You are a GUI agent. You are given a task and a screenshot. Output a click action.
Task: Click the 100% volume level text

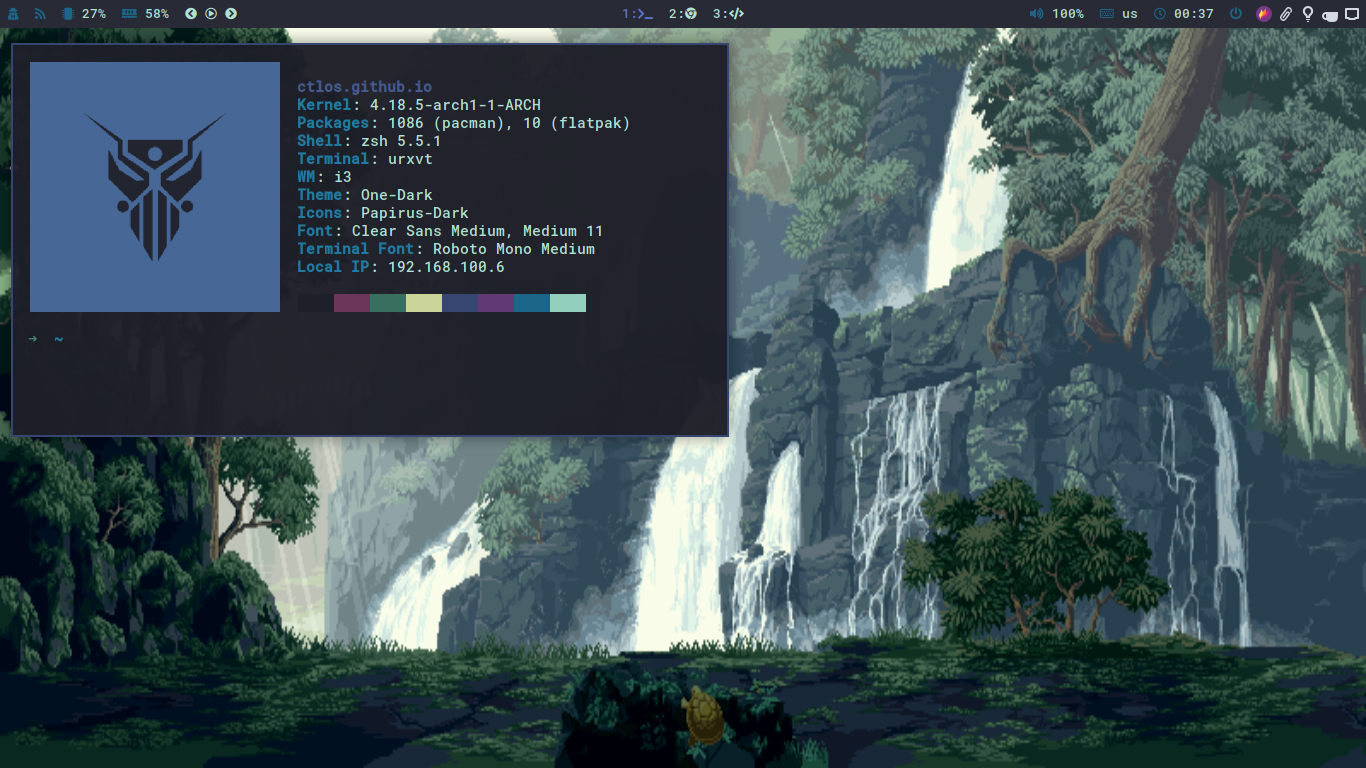click(1068, 14)
